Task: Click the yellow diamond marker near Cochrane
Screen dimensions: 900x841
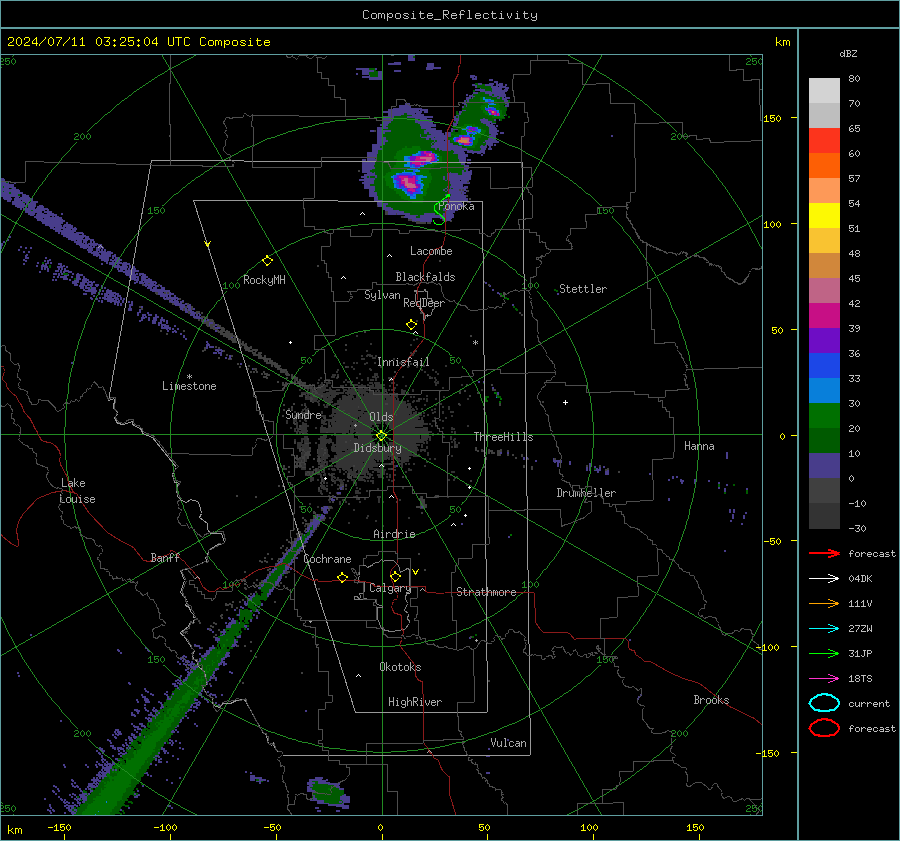Action: 342,578
